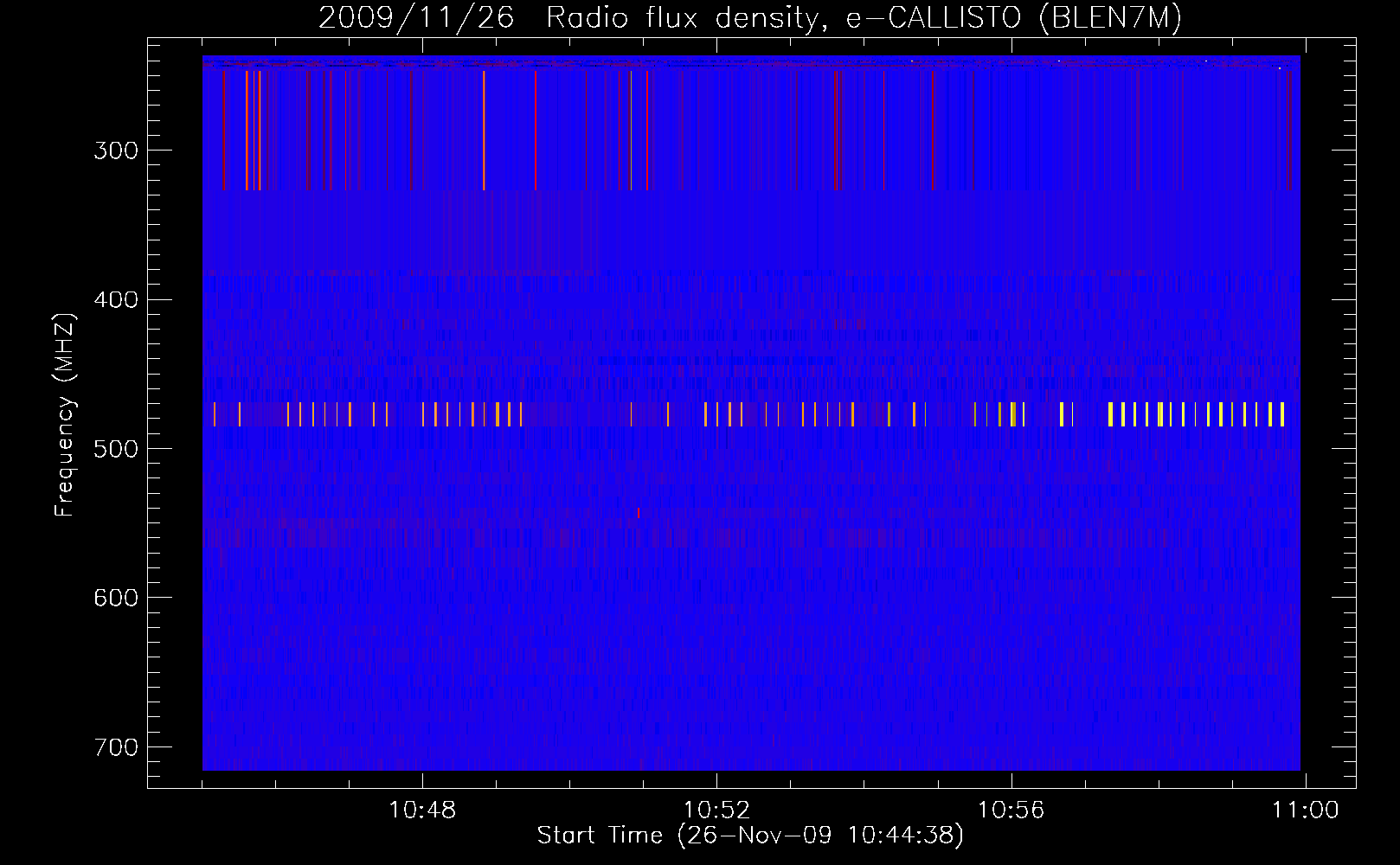
Task: Click the 500 frequency tick label
Action: pos(116,449)
